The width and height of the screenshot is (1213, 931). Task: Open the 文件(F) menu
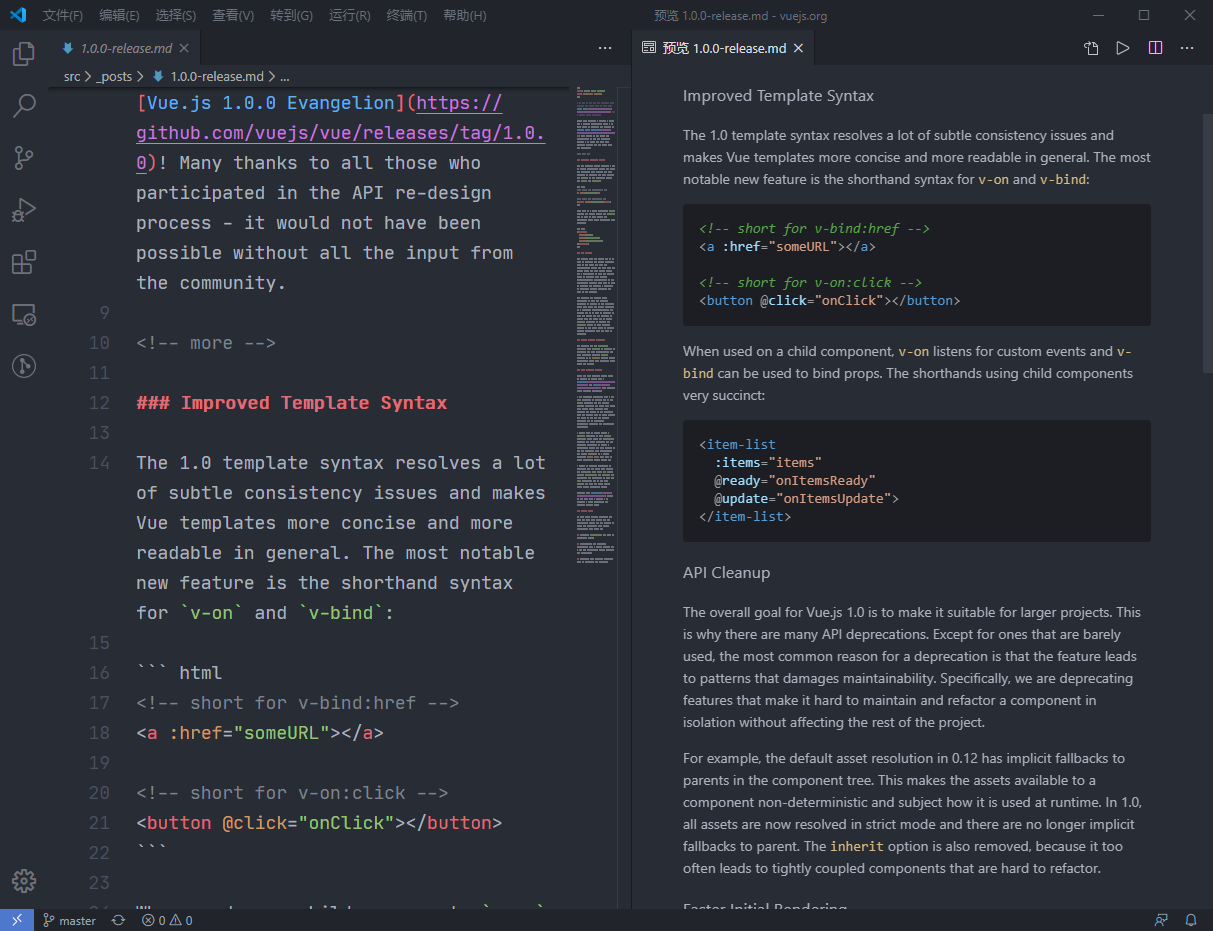pos(63,15)
